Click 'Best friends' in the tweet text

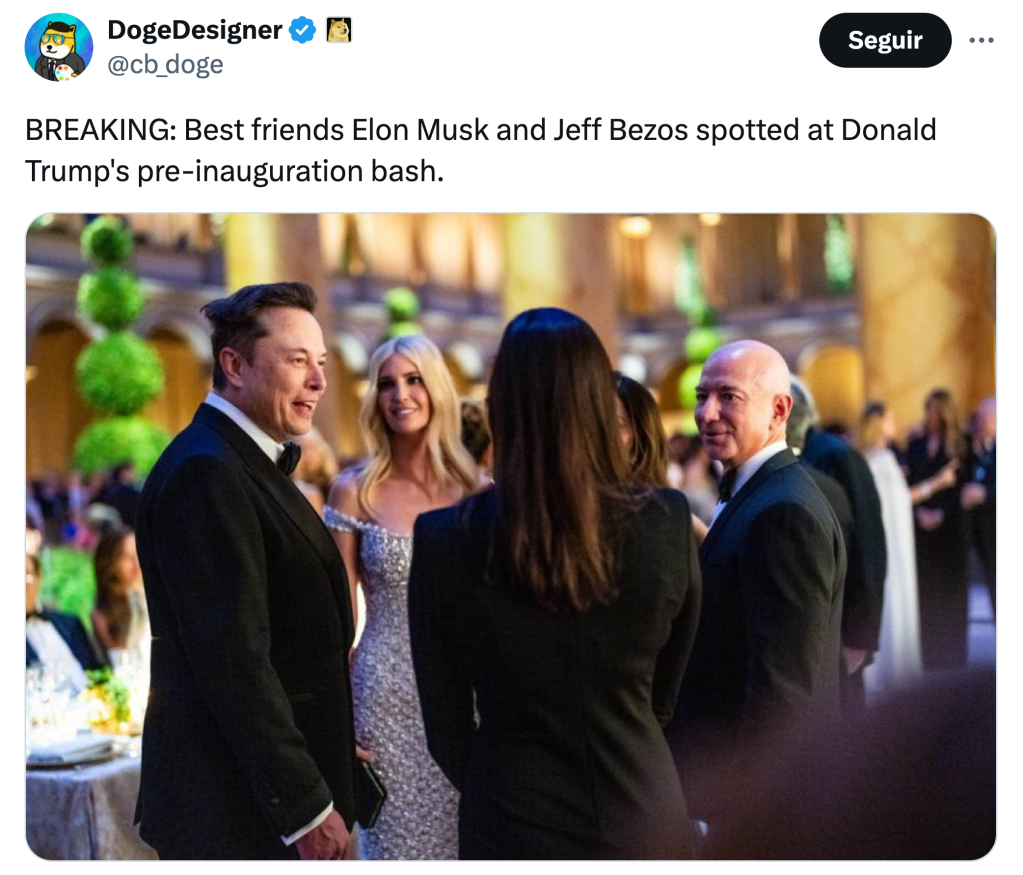264,130
